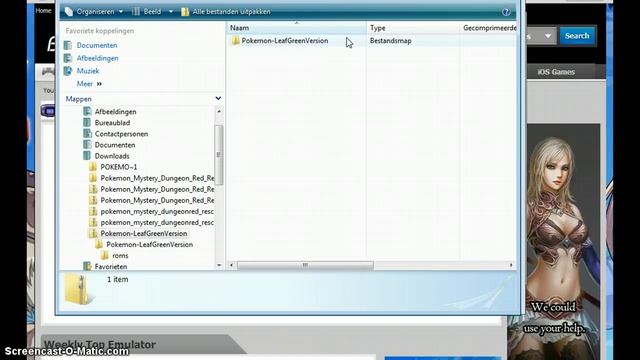Click the Organiseren toolbar icon

(x=69, y=11)
